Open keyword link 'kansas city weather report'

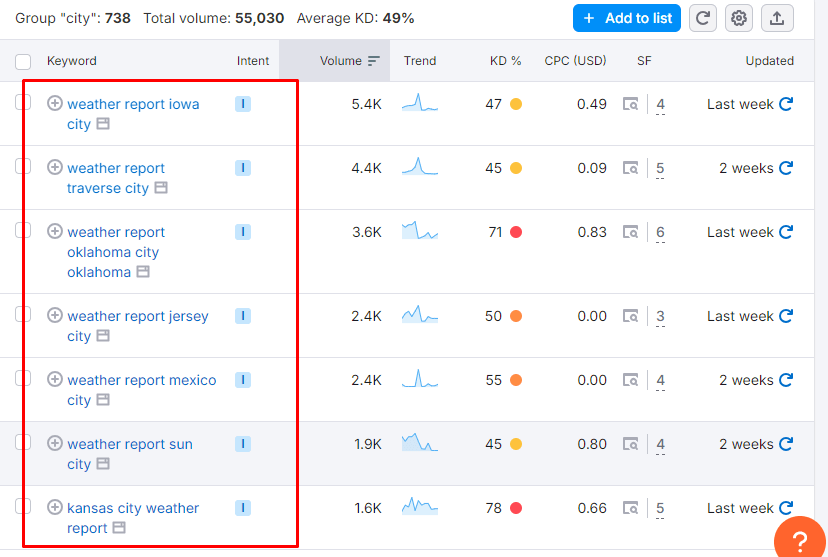click(x=133, y=518)
